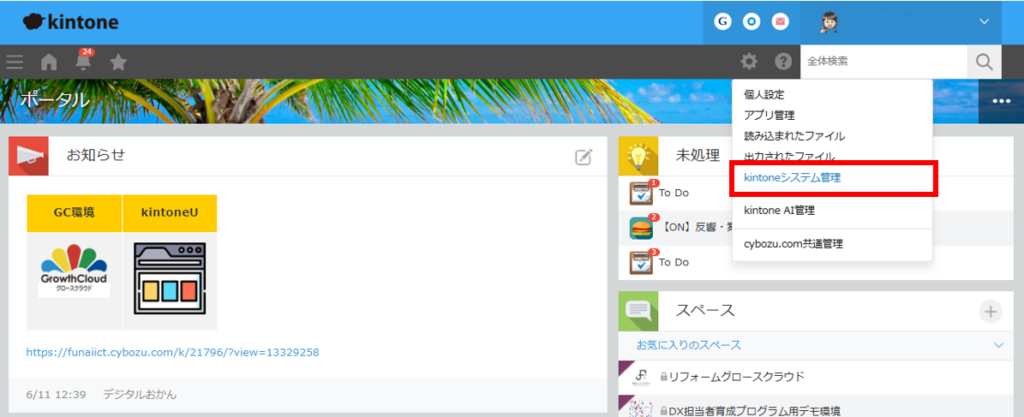The image size is (1024, 417).
Task: Open the mail envelope icon in header
Action: (x=781, y=21)
